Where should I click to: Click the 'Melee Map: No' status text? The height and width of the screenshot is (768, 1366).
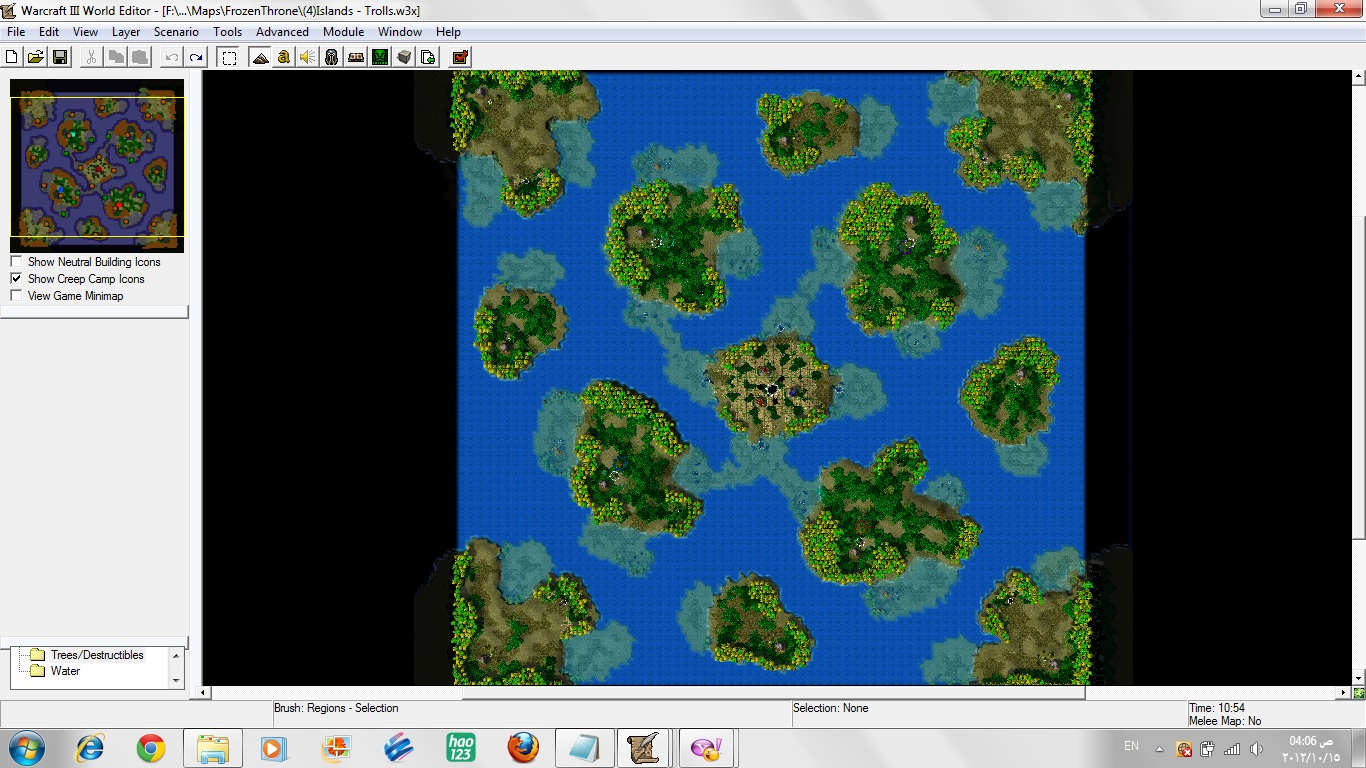coord(1225,721)
